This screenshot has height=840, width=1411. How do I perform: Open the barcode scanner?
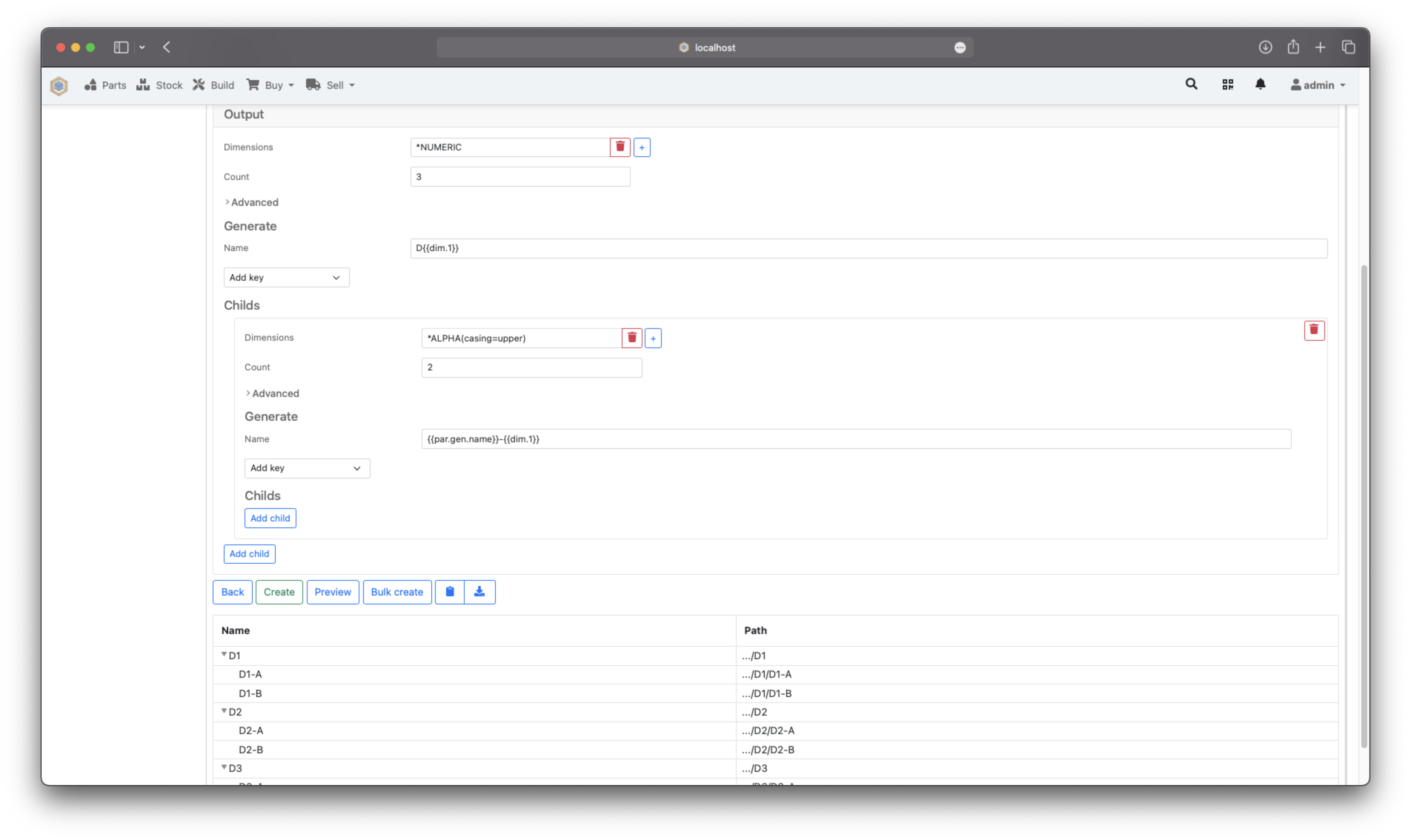click(1228, 84)
